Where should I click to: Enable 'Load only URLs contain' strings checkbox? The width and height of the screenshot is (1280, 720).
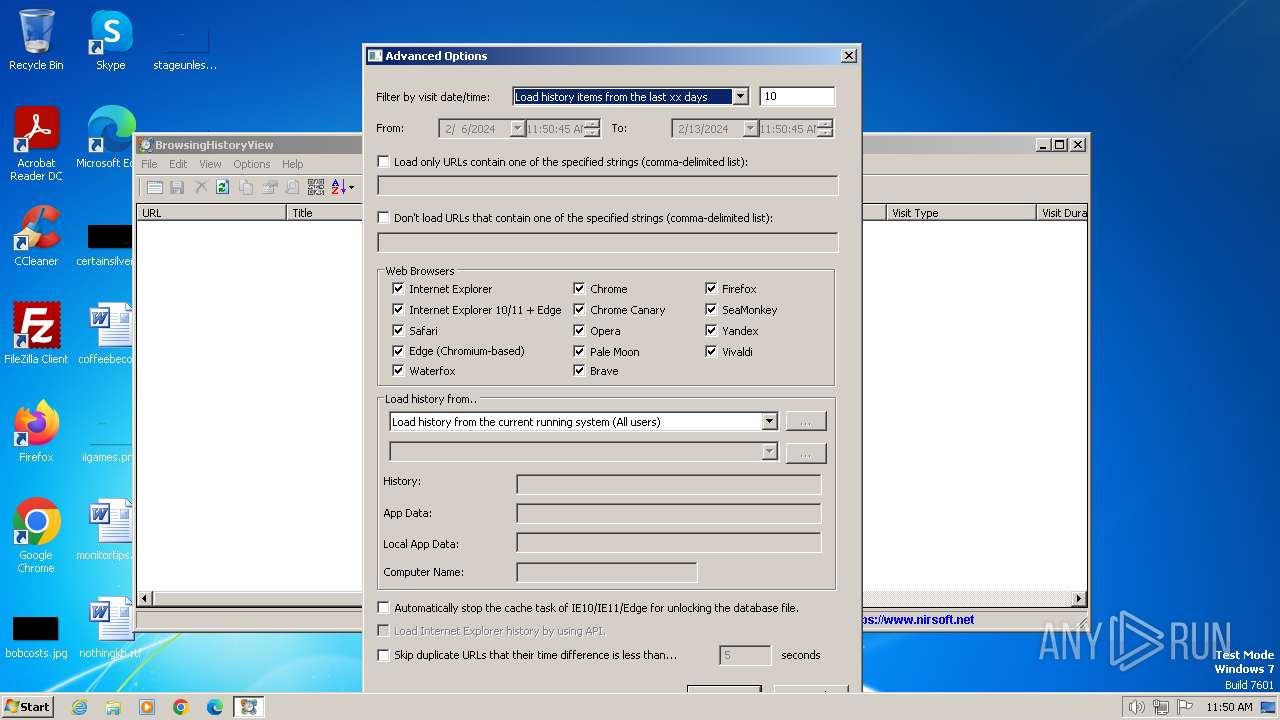383,161
